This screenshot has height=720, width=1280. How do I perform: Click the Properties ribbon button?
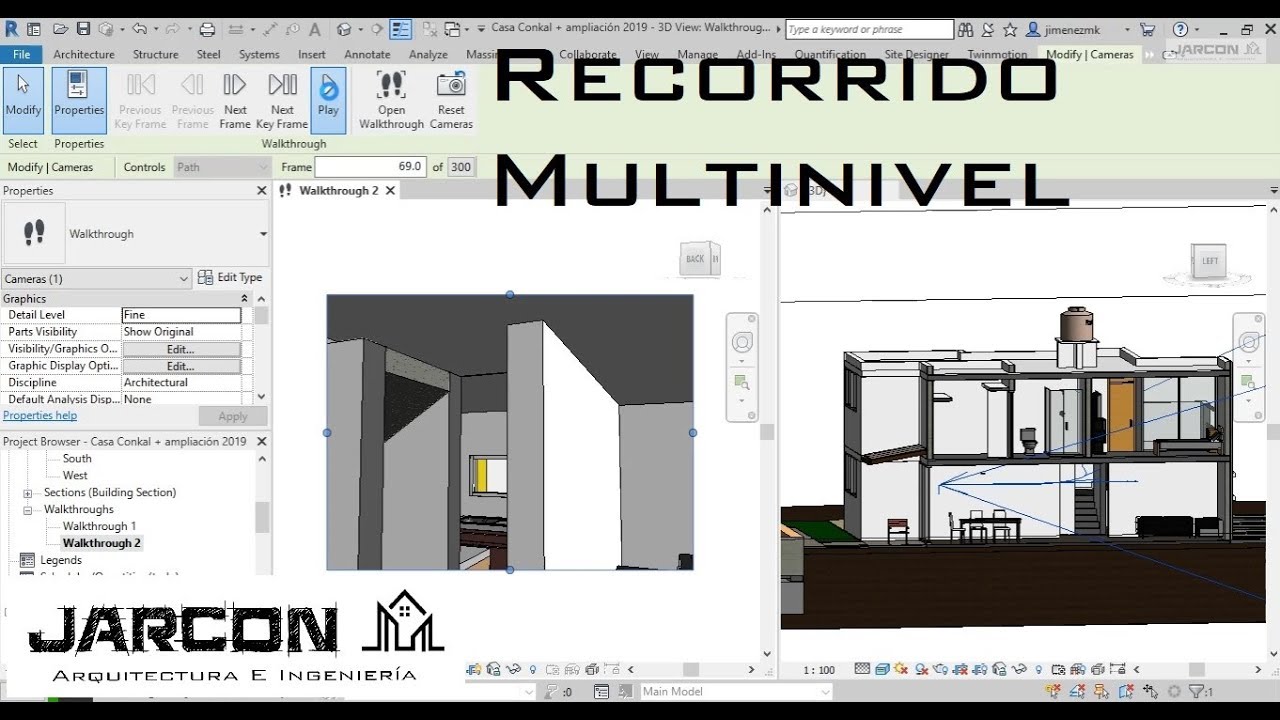point(79,100)
